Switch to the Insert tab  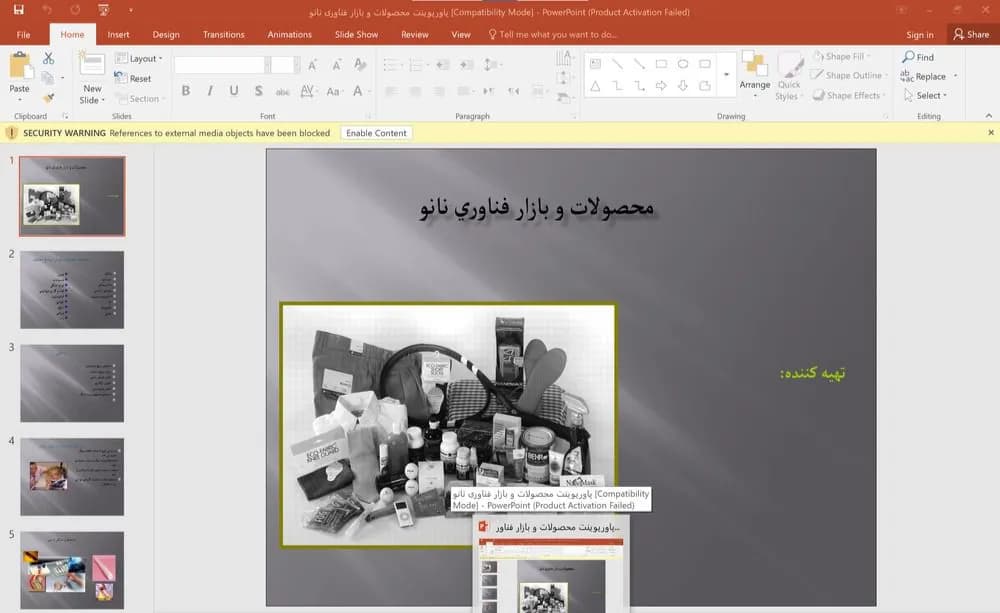(118, 34)
